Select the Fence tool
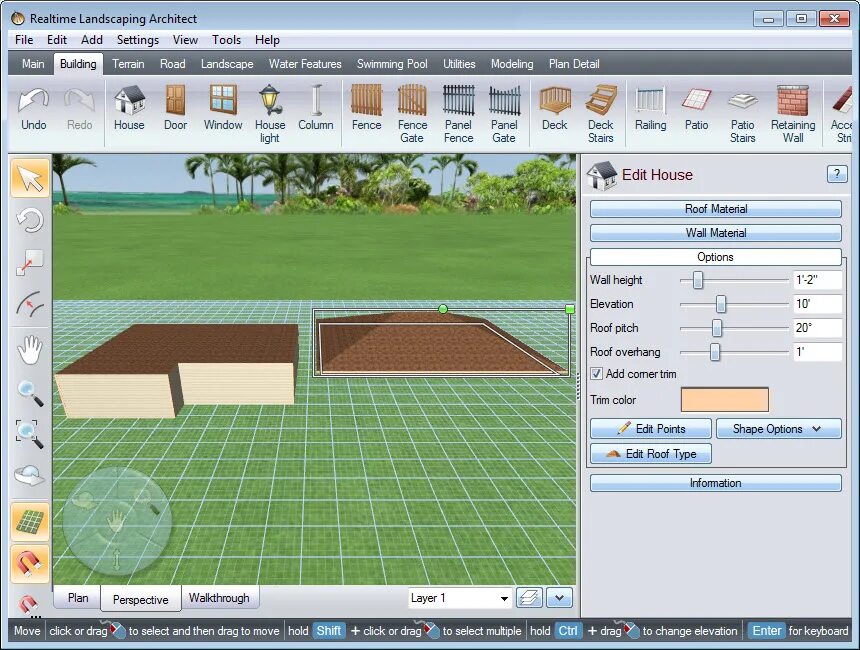860x650 pixels. 366,110
